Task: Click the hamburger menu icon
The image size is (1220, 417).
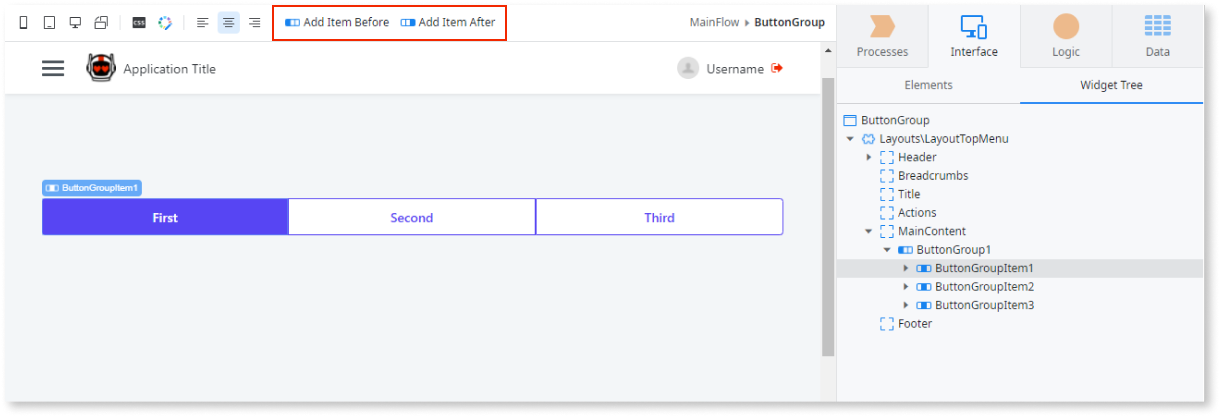Action: [53, 68]
